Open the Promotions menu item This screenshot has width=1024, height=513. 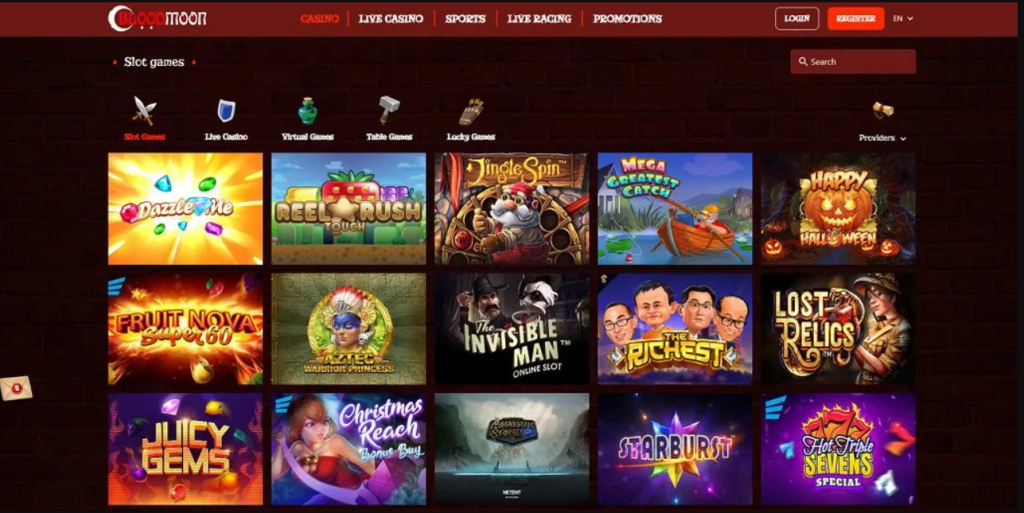pyautogui.click(x=627, y=19)
